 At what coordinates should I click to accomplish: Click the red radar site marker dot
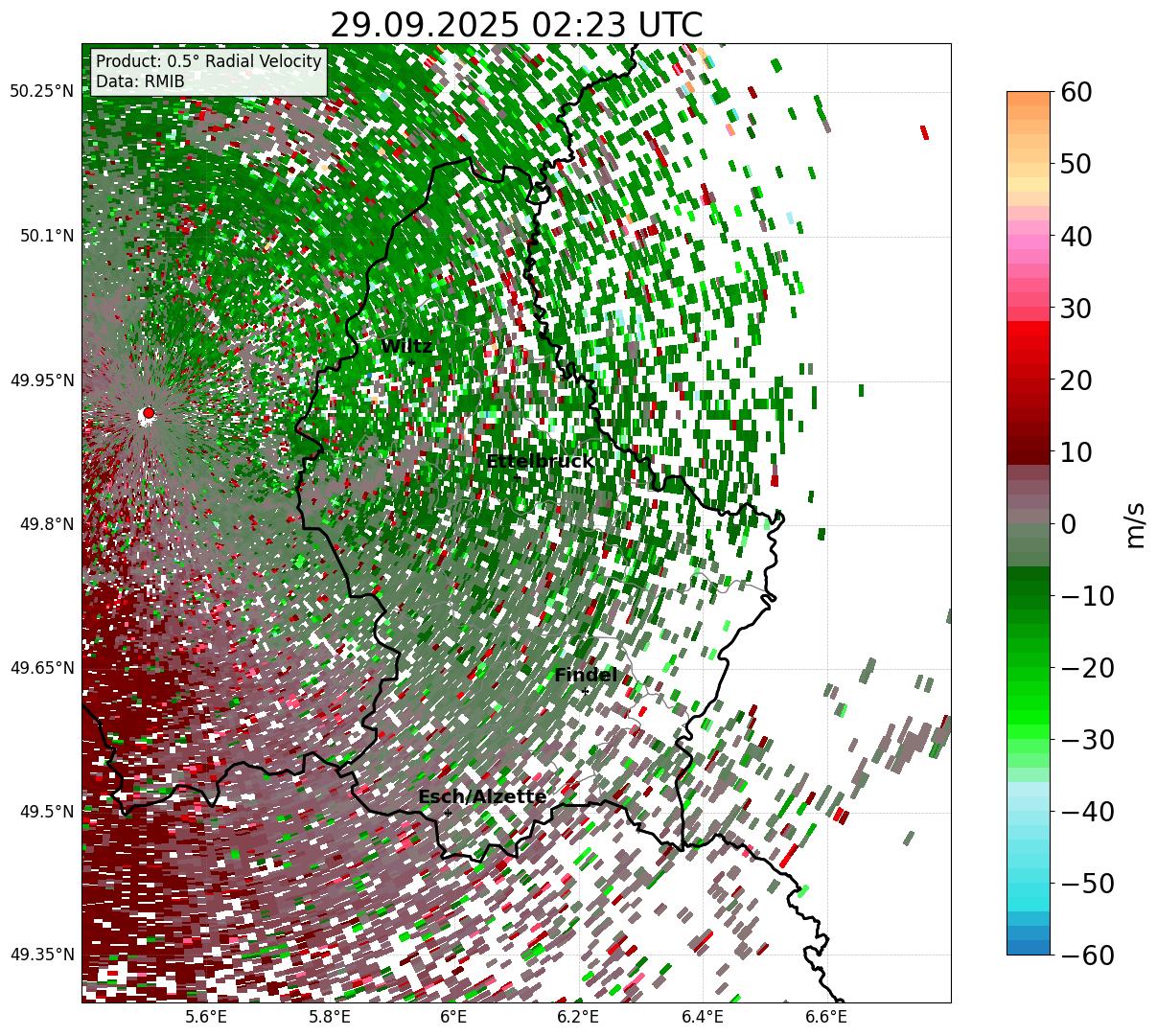click(x=148, y=413)
